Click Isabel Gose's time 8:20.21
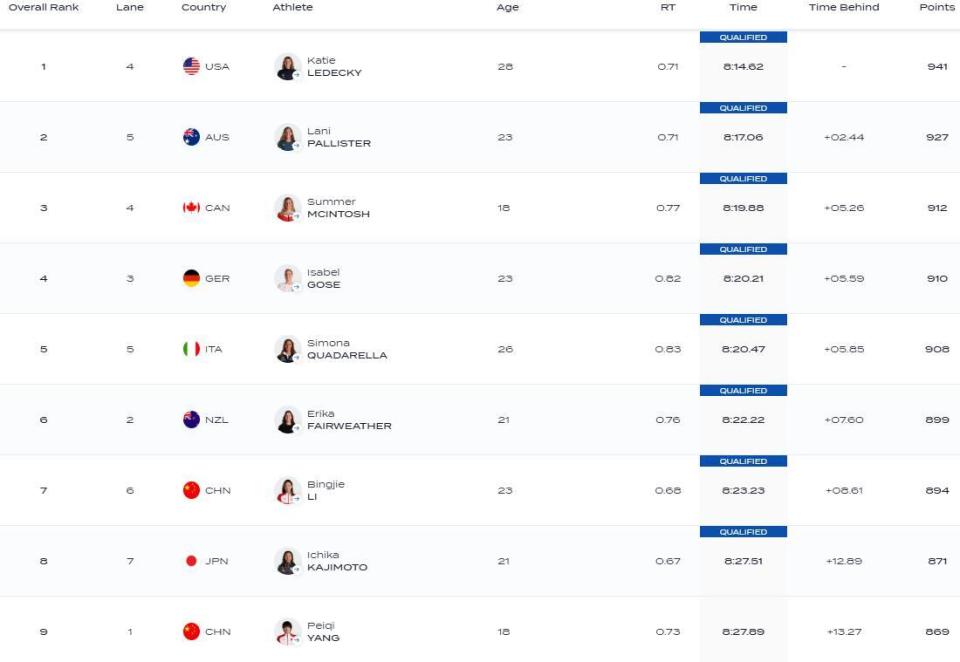 point(743,279)
